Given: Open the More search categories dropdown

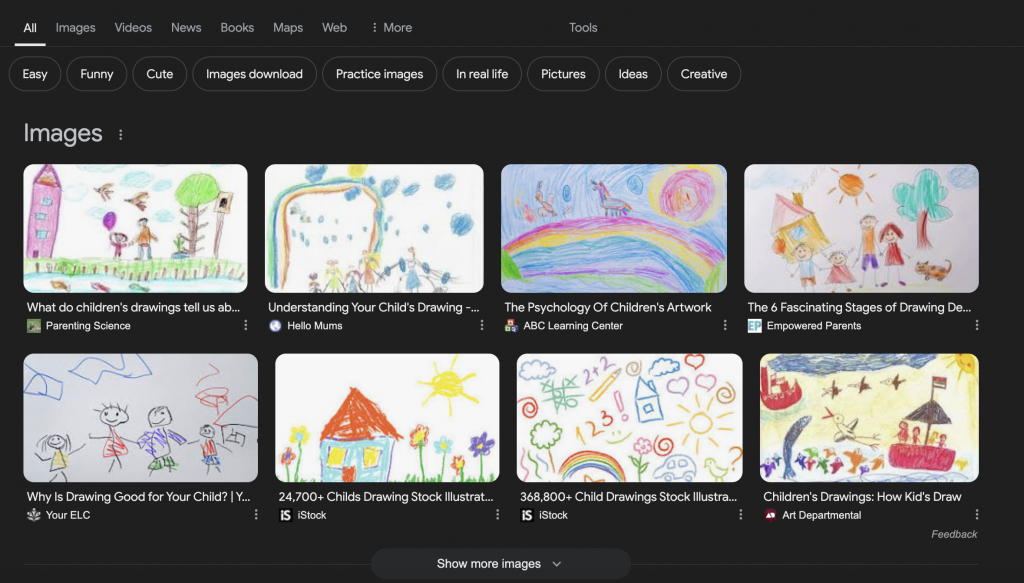Looking at the screenshot, I should tap(391, 28).
